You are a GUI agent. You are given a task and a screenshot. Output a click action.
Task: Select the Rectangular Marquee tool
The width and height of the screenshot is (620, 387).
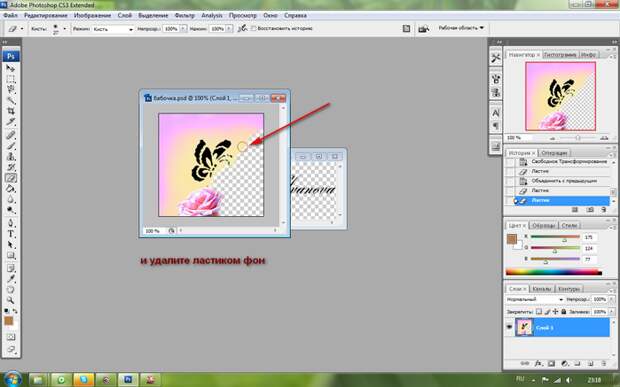point(11,79)
